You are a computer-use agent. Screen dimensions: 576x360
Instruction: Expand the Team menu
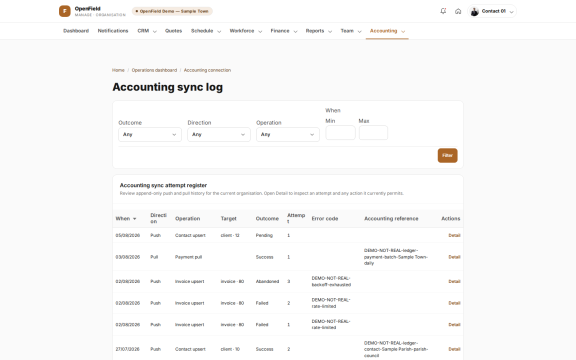point(351,31)
